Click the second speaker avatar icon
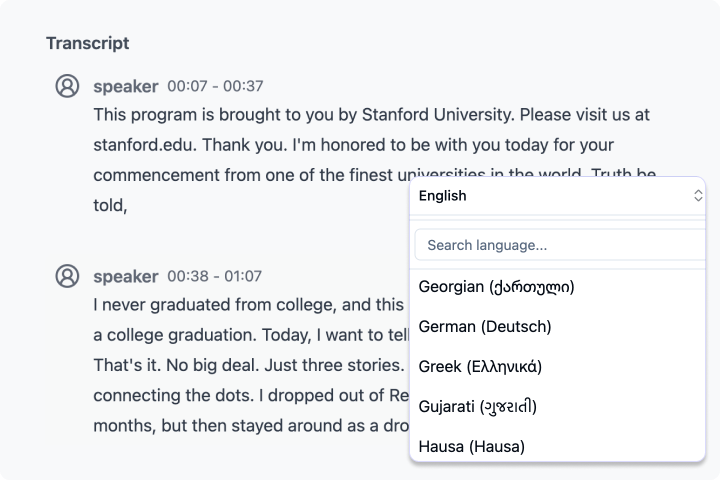 [67, 276]
